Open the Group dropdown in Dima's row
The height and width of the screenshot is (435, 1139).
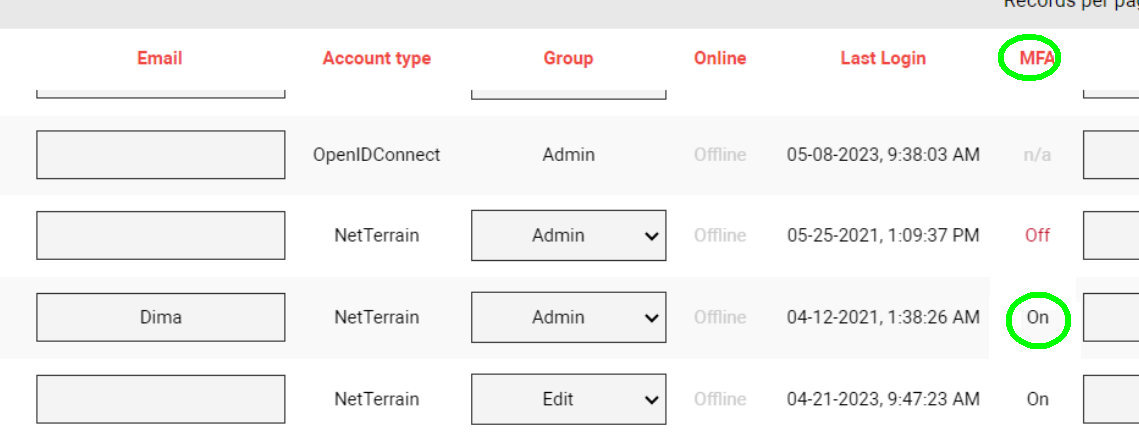coord(568,318)
